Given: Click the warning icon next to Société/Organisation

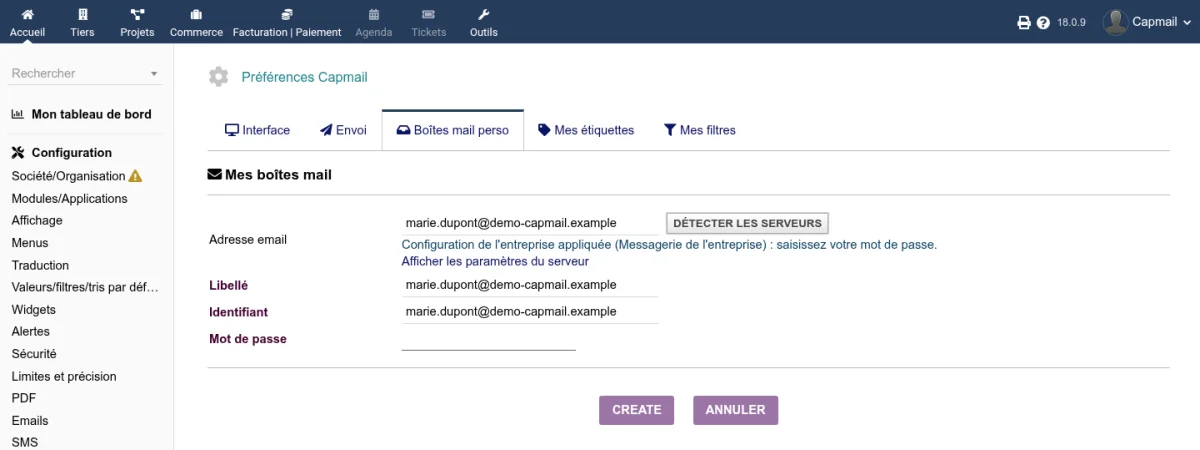Looking at the screenshot, I should [136, 176].
